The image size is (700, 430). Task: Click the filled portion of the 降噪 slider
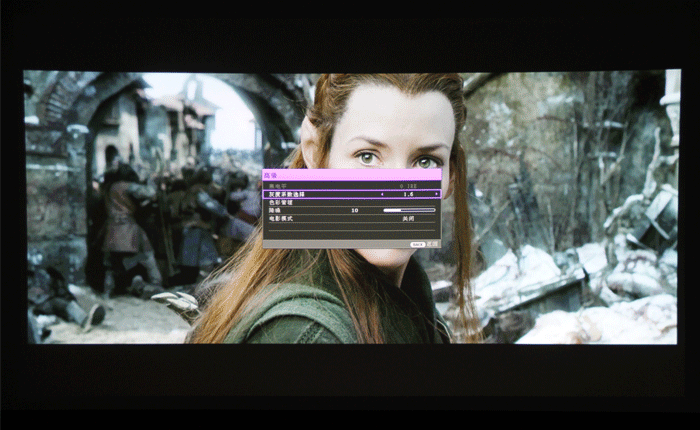click(x=392, y=210)
